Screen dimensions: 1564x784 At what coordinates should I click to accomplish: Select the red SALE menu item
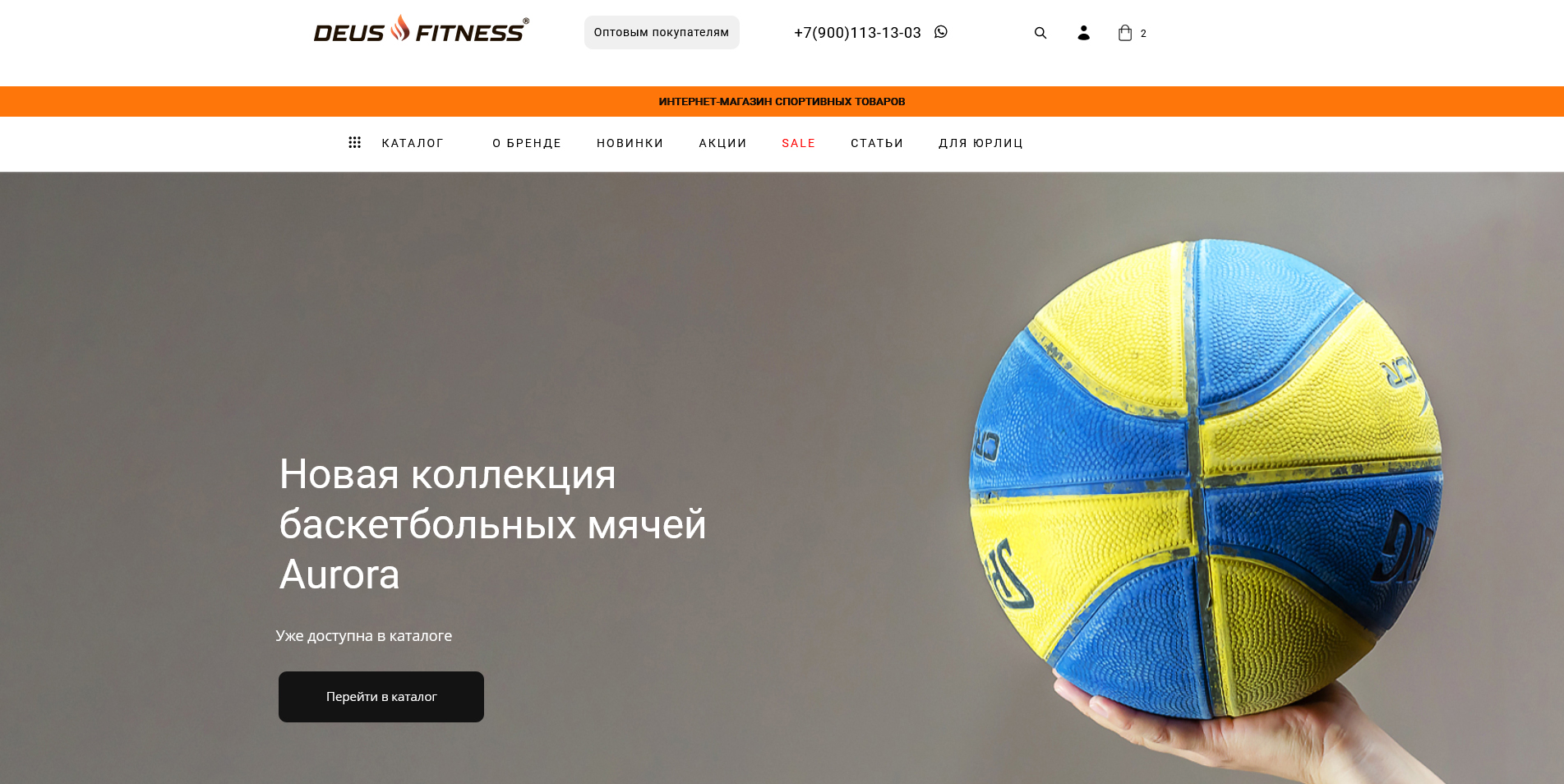799,143
